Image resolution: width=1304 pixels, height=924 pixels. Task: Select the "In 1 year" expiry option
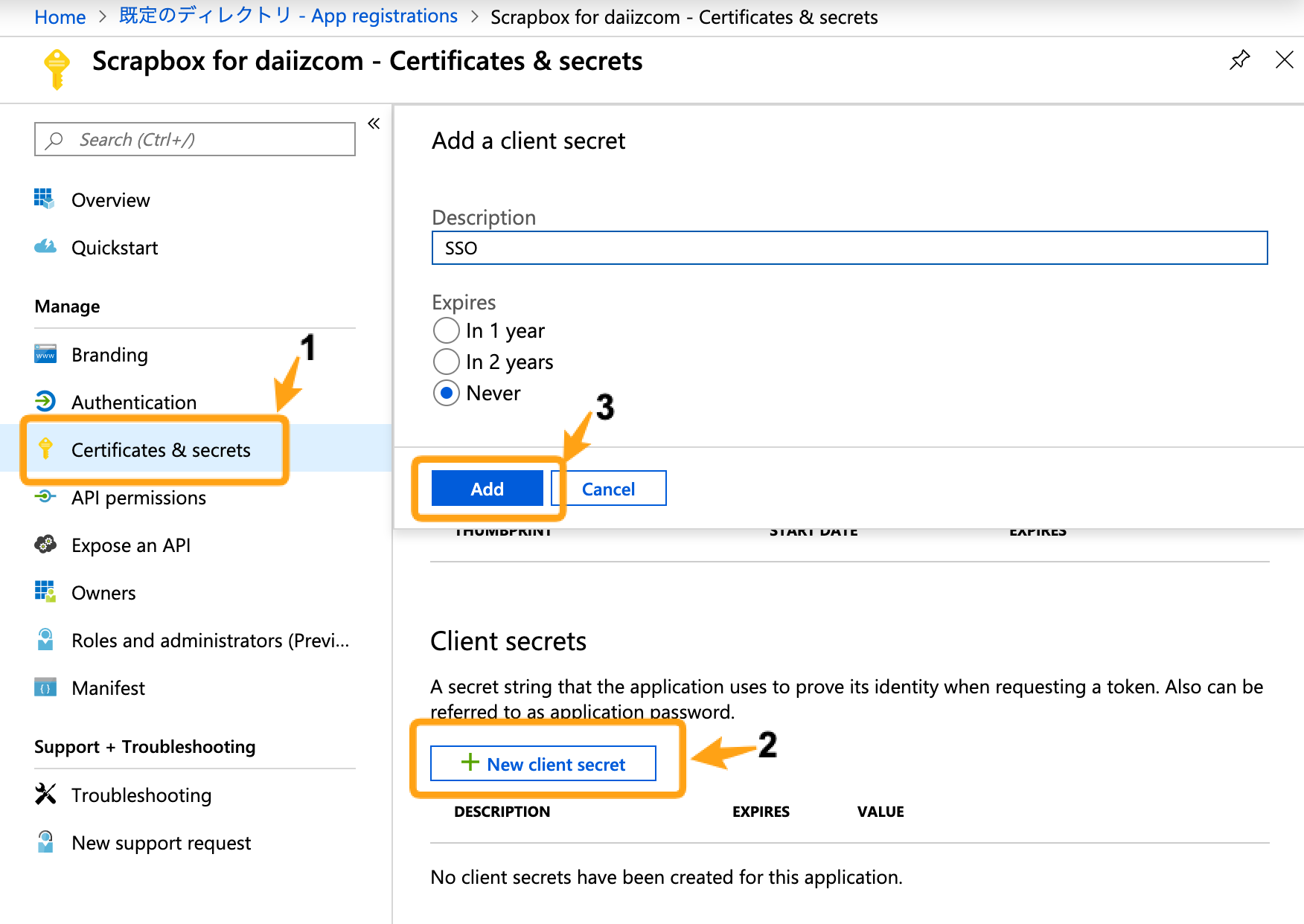tap(446, 330)
